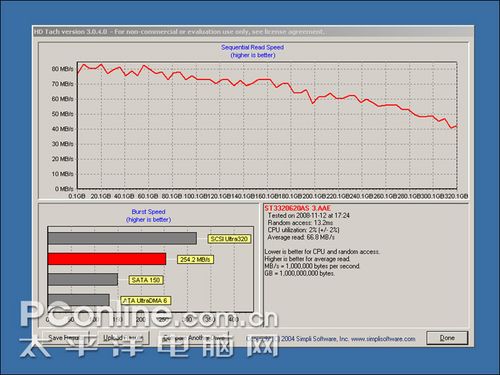Image resolution: width=500 pixels, height=375 pixels.
Task: Click the red 254.2 MB/s burst speed bar
Action: (x=107, y=259)
